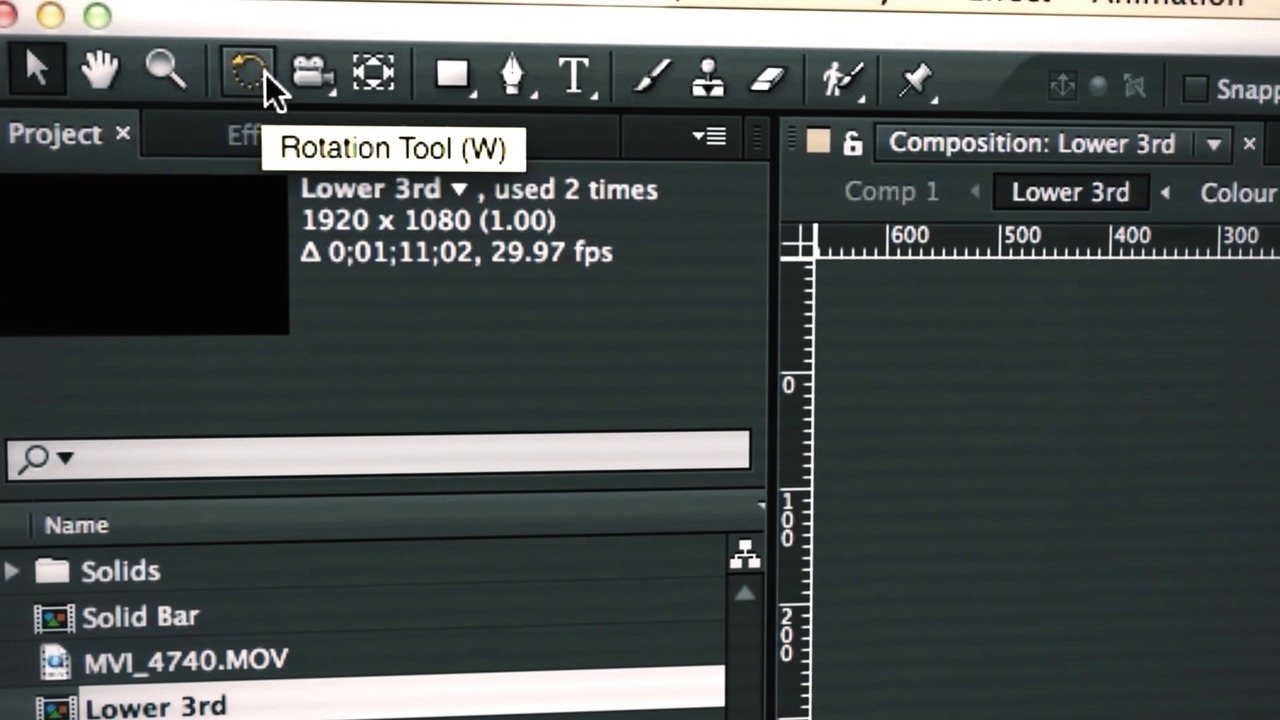The image size is (1280, 720).
Task: Click the project list scroll-up arrow
Action: (x=744, y=594)
